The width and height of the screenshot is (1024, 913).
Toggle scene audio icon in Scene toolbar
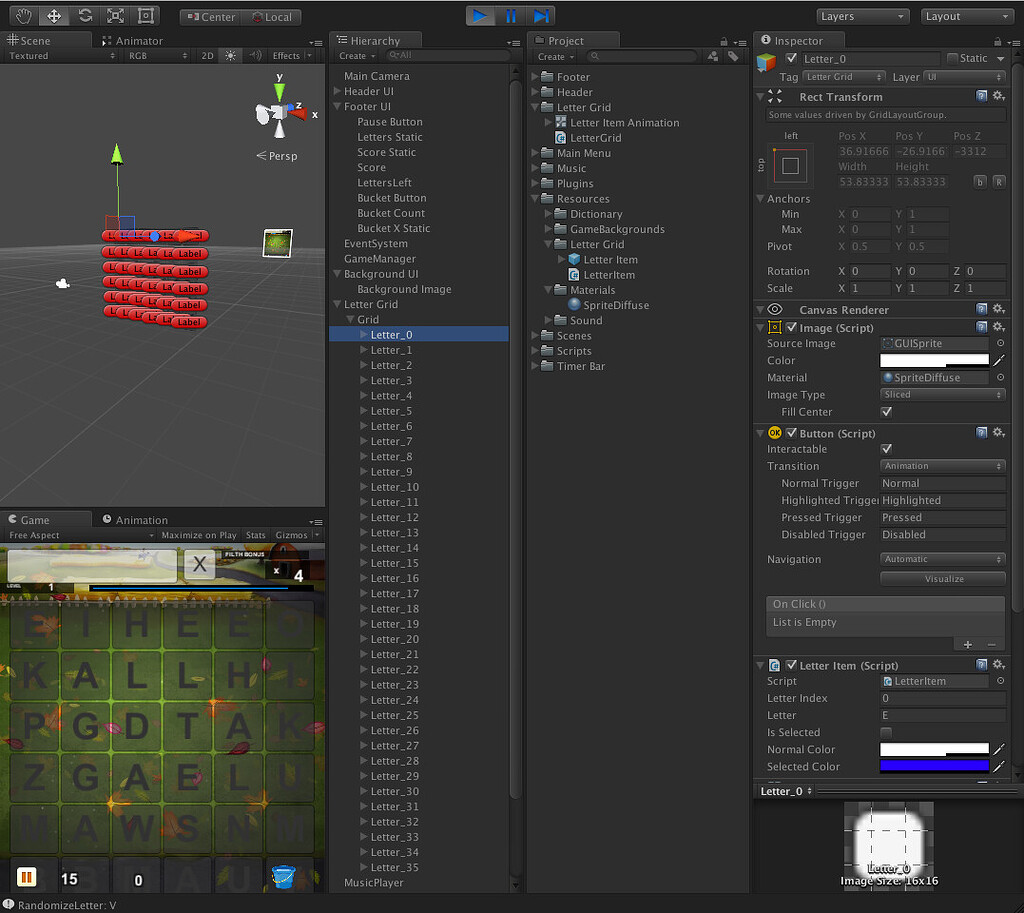256,56
